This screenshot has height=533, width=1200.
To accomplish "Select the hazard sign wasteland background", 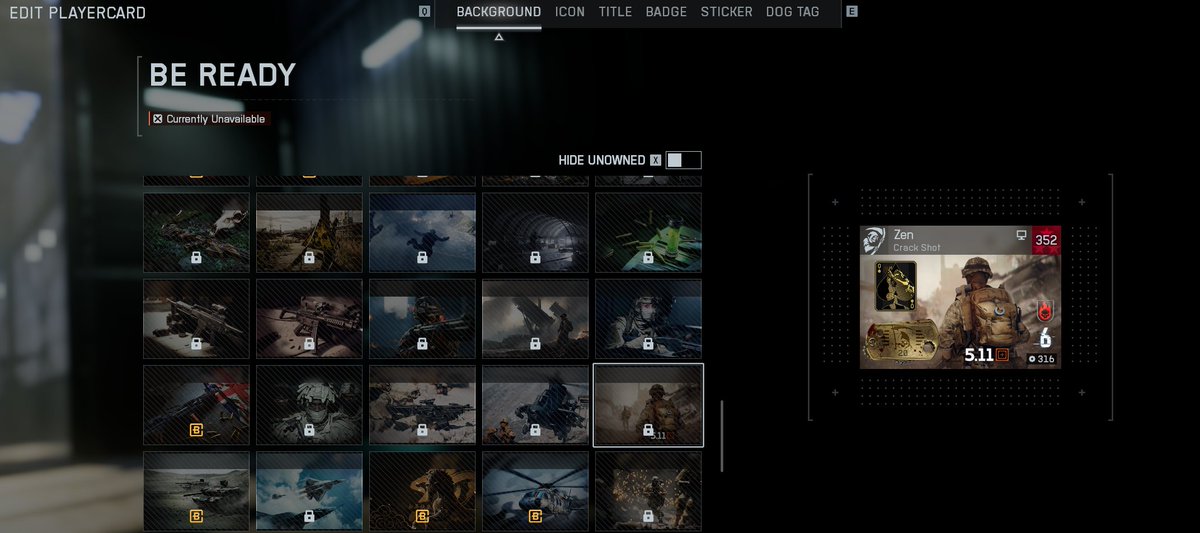I will 309,232.
